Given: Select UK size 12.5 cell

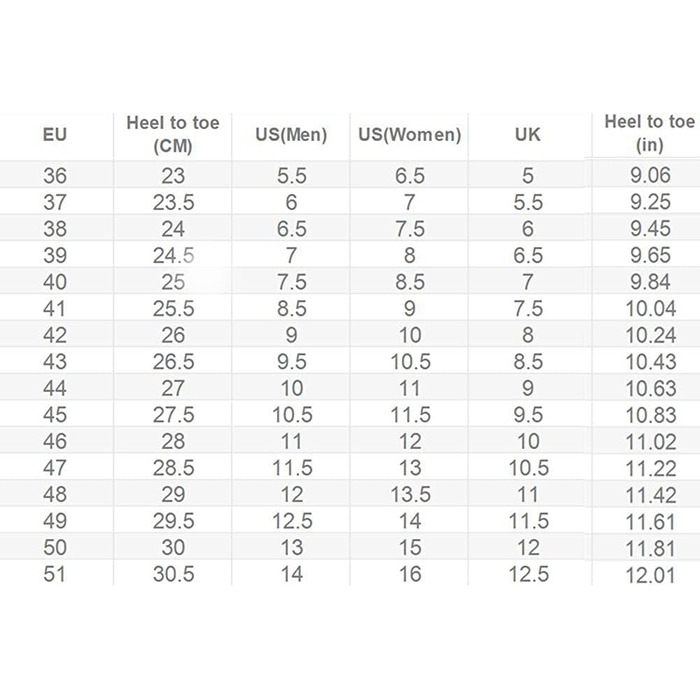Looking at the screenshot, I should pyautogui.click(x=528, y=574).
